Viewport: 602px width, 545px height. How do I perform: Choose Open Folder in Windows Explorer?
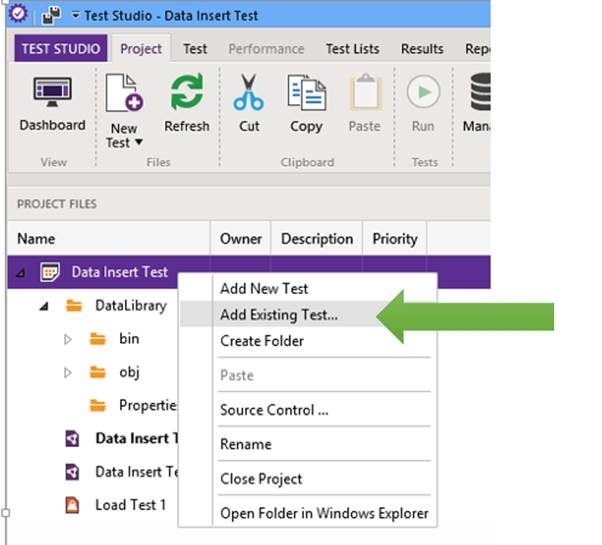point(324,514)
